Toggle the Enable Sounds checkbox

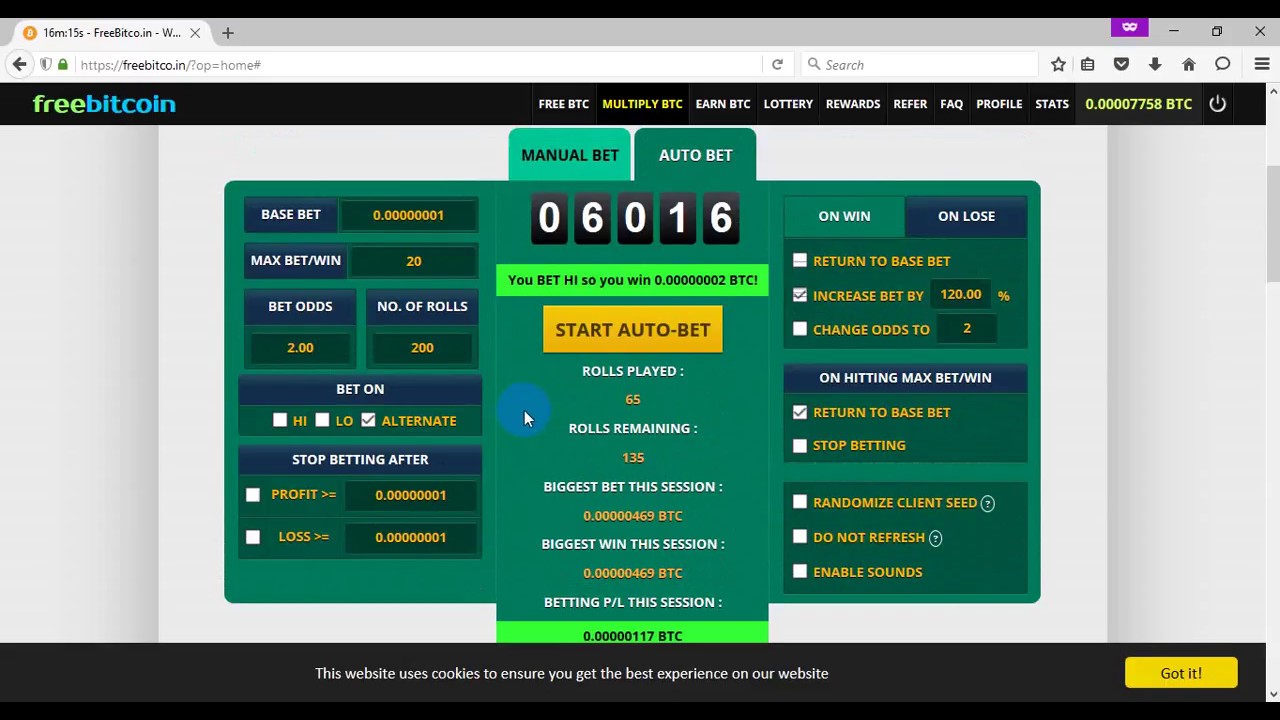[x=800, y=572]
